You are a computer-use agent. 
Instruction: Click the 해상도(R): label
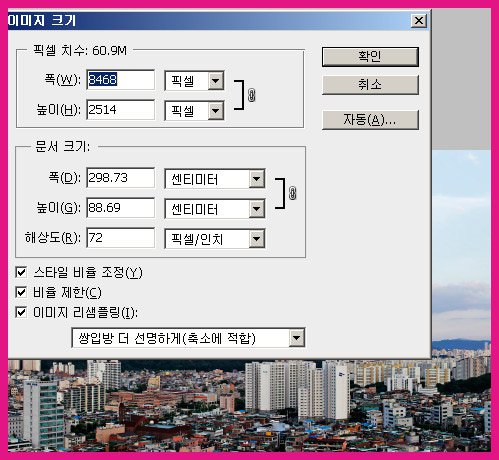52,238
